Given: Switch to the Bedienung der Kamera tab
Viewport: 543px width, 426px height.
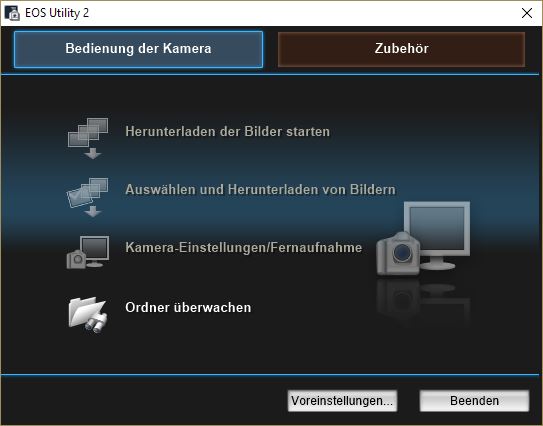Looking at the screenshot, I should (x=138, y=49).
